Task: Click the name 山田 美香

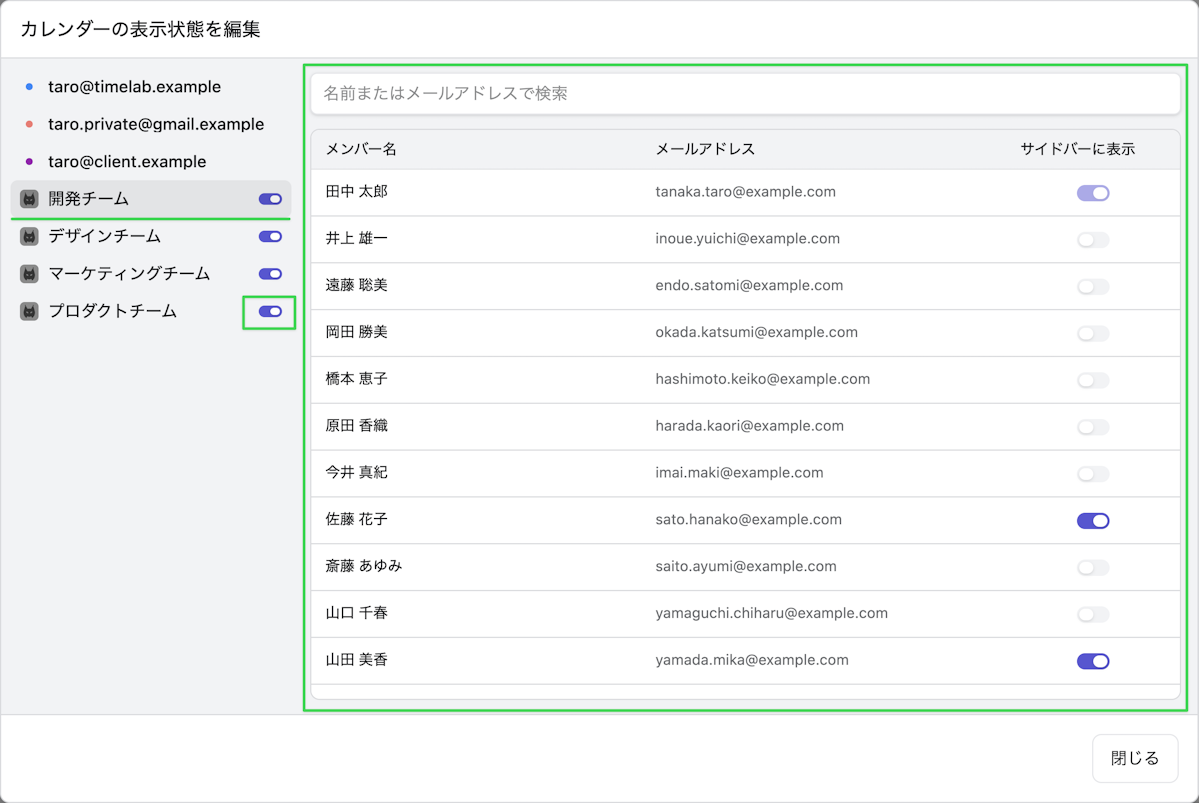Action: [356, 659]
